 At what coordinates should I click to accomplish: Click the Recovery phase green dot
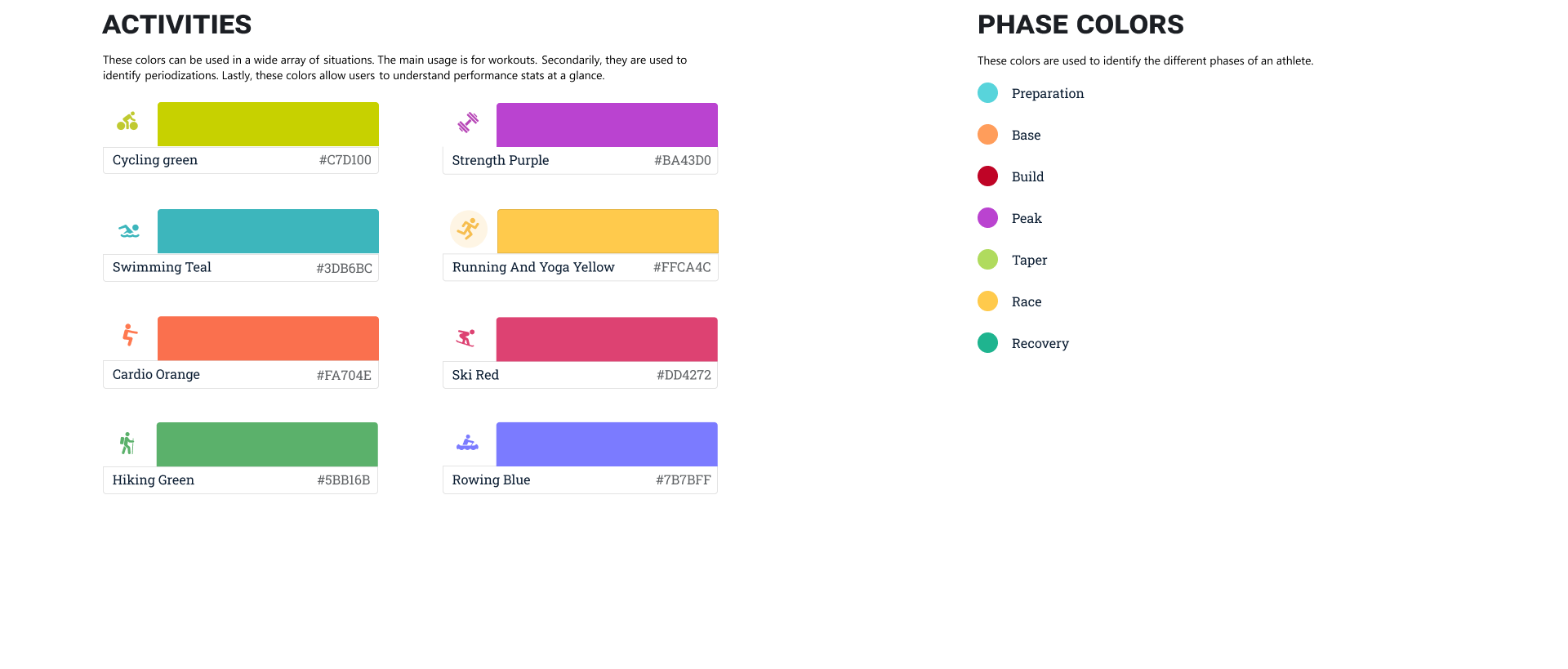coord(987,343)
